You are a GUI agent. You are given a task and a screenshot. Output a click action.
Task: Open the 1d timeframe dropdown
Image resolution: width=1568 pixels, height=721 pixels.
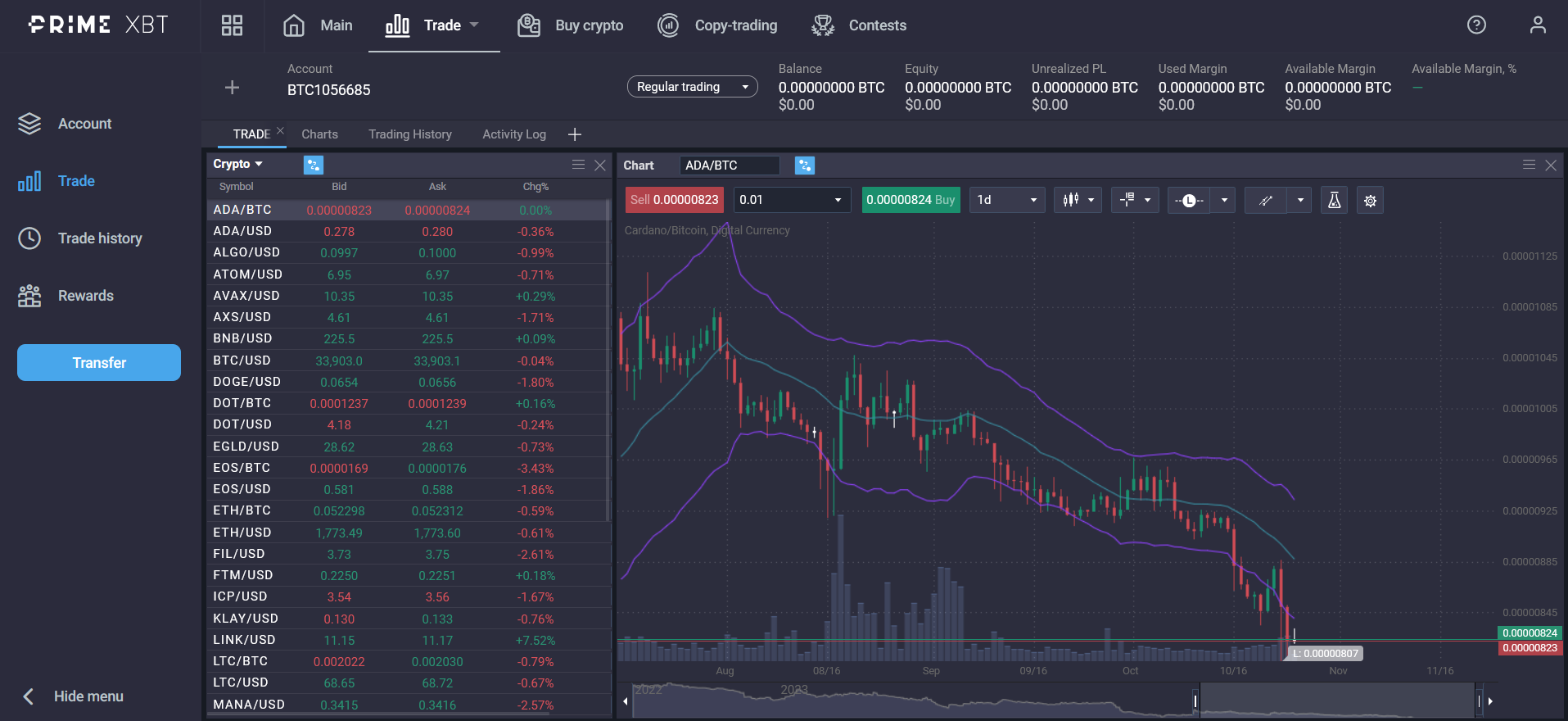[x=1007, y=200]
